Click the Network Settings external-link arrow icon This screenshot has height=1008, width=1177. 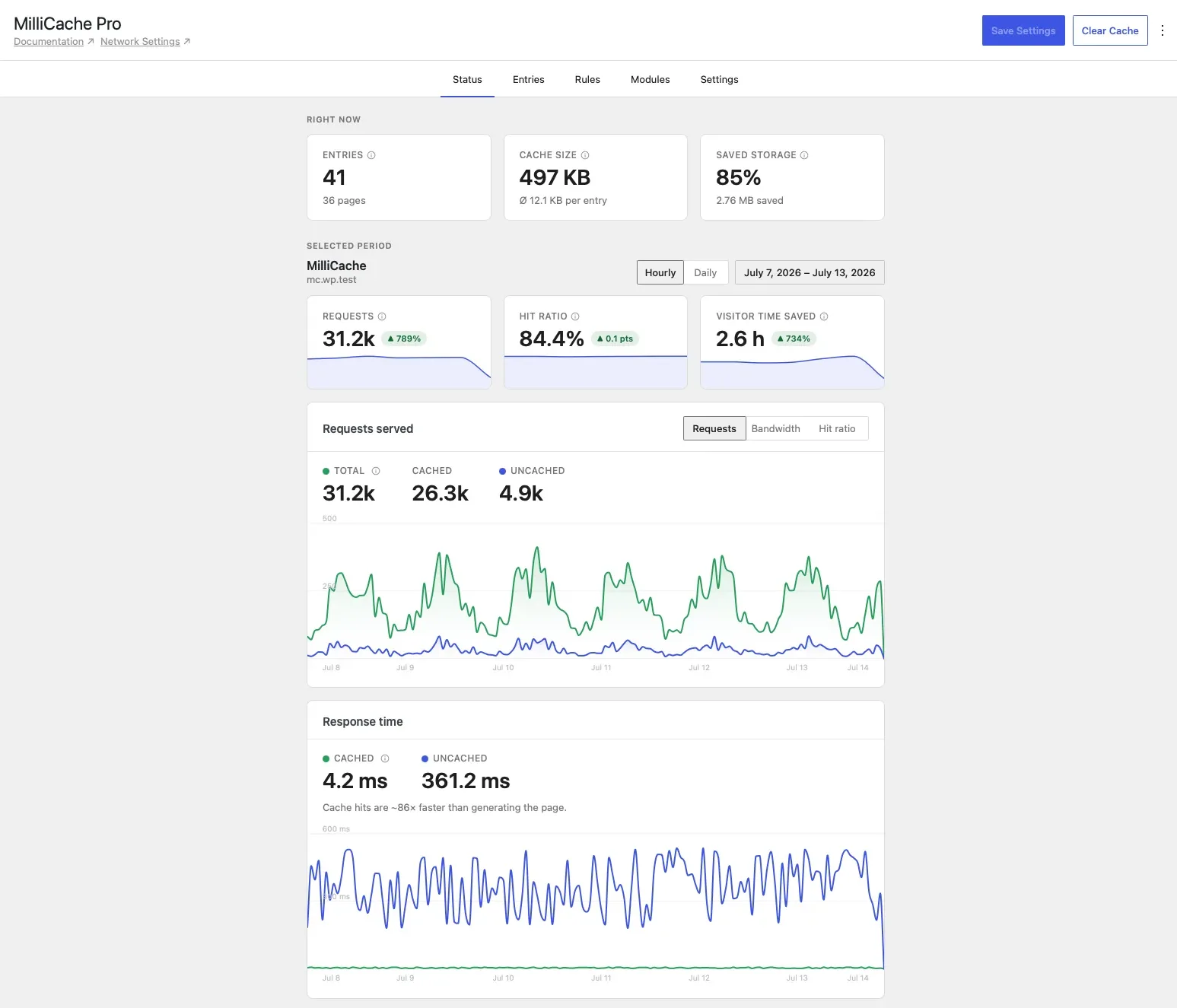point(187,41)
